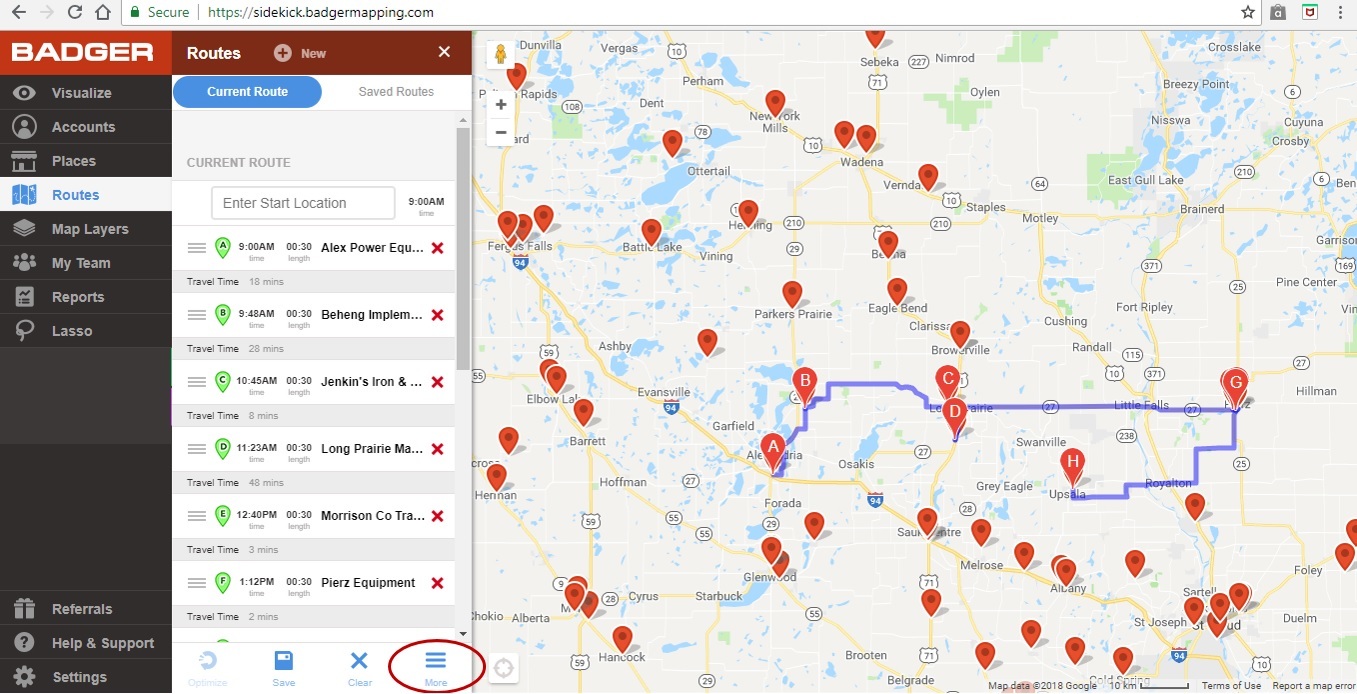Open the Terms of Use link
Viewport: 1357px width, 694px height.
point(1231,686)
